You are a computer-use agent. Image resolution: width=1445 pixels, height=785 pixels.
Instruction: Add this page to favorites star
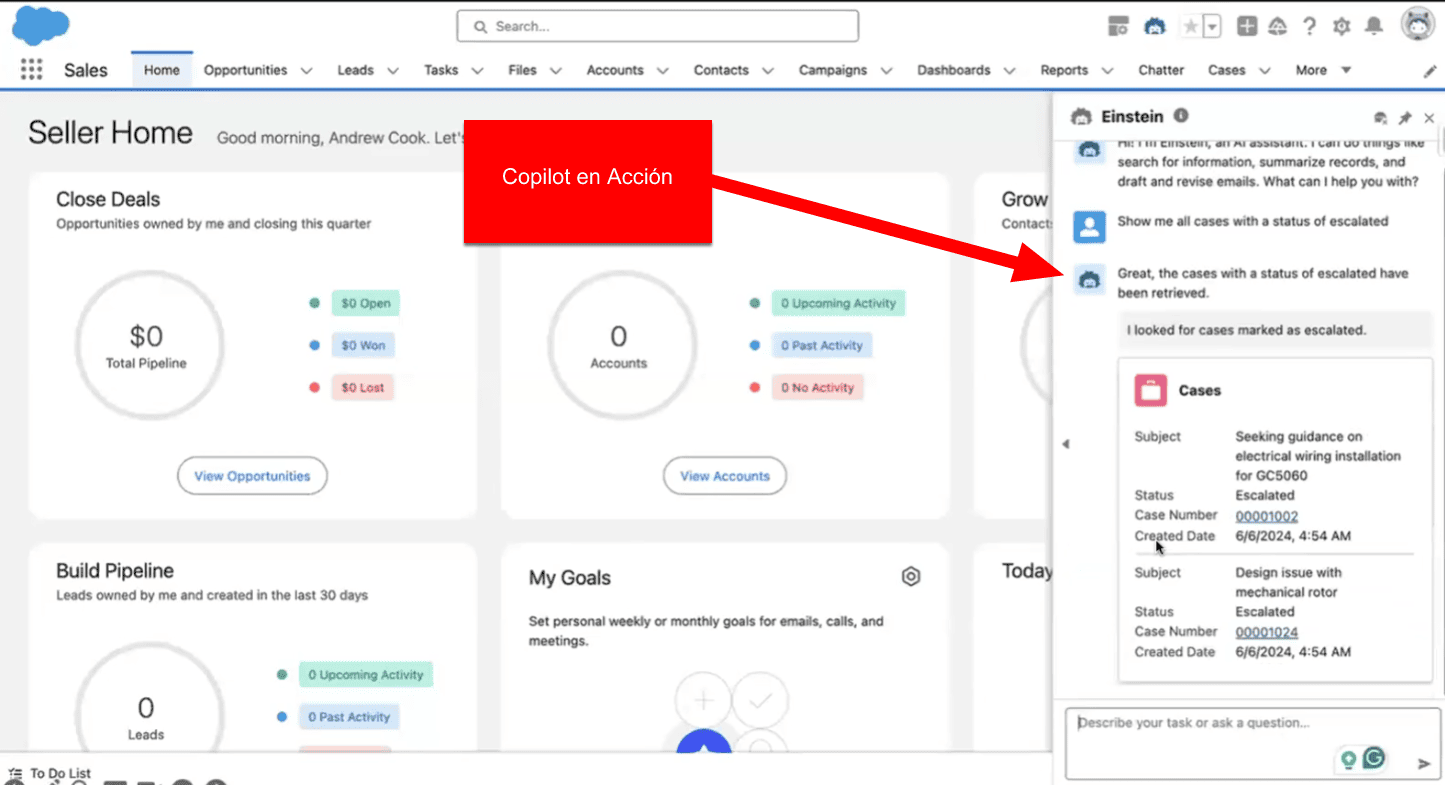click(x=1190, y=27)
